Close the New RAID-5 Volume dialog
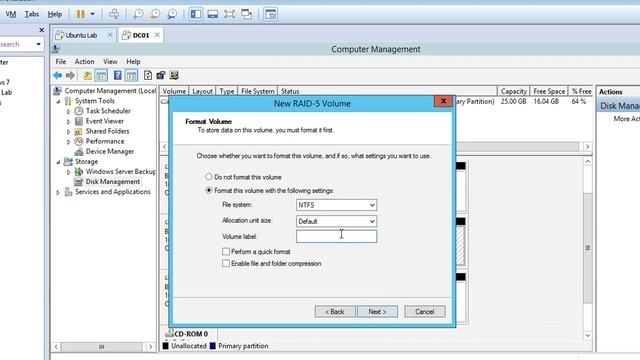Viewport: 640px width, 360px height. 443,101
